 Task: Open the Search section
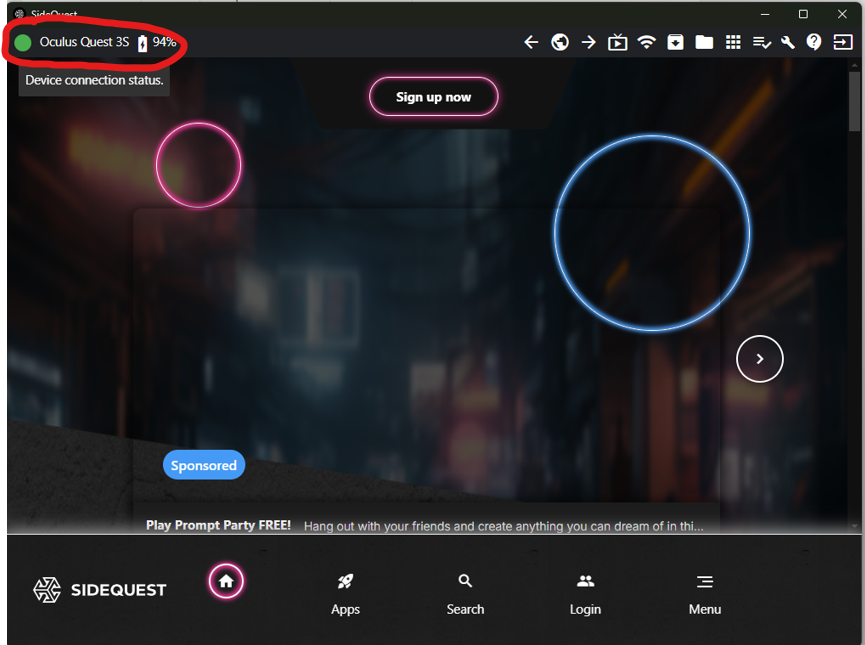pyautogui.click(x=465, y=595)
